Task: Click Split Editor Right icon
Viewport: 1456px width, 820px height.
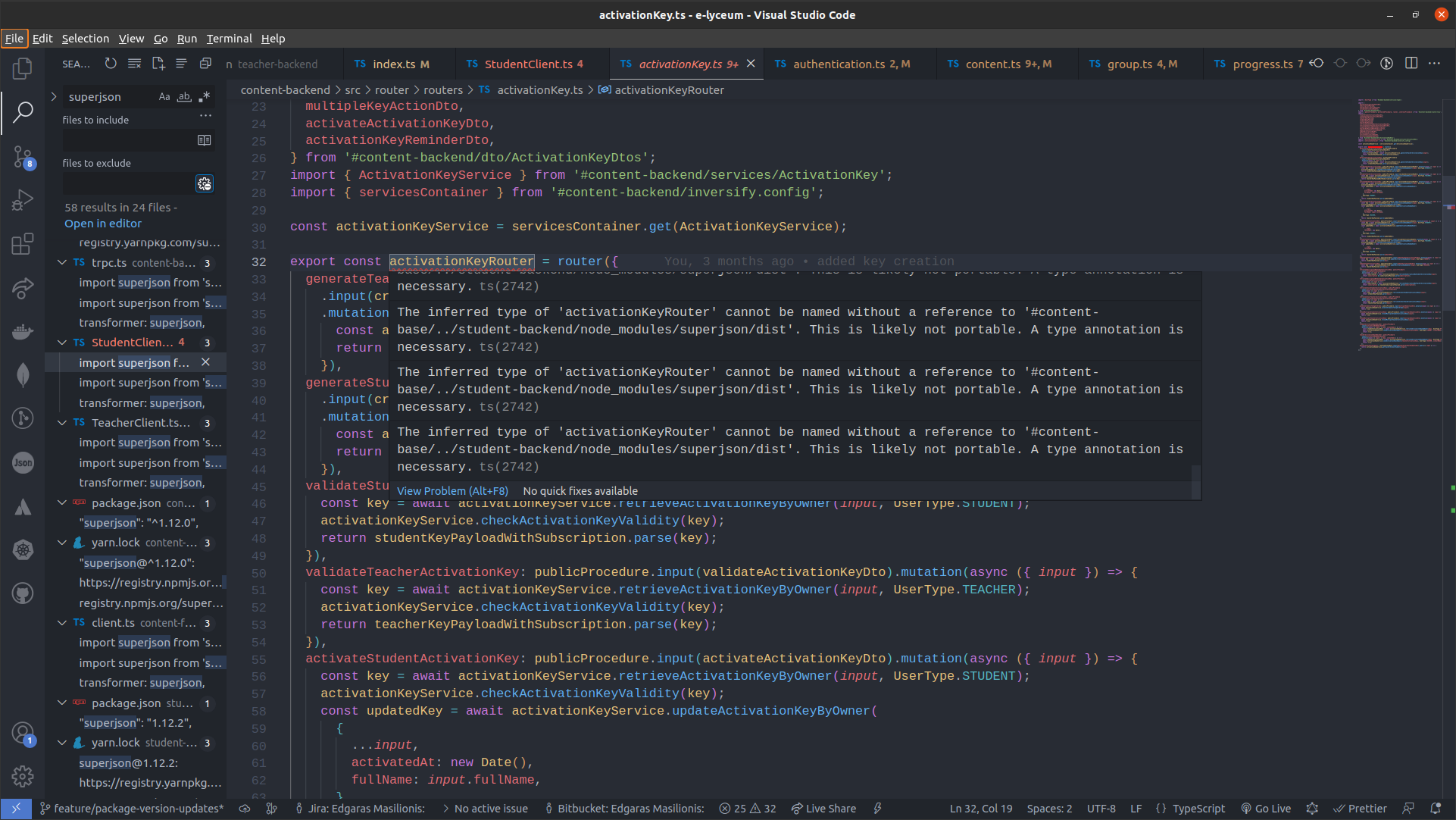Action: [x=1411, y=64]
